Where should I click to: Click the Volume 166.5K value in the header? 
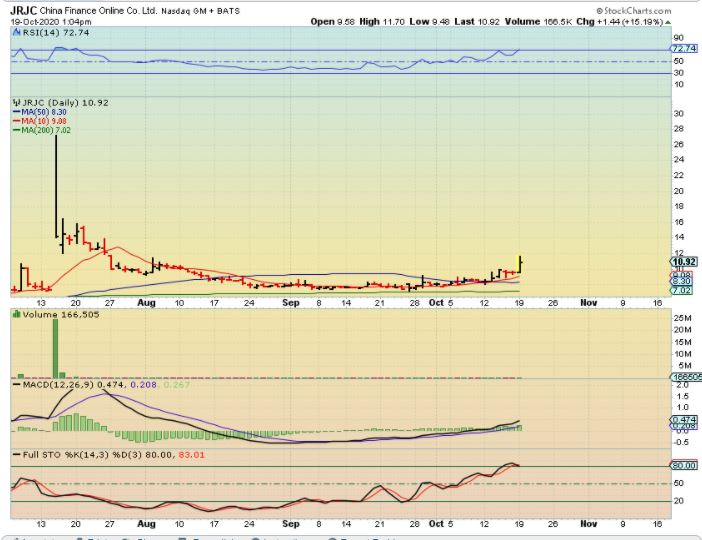(538, 21)
